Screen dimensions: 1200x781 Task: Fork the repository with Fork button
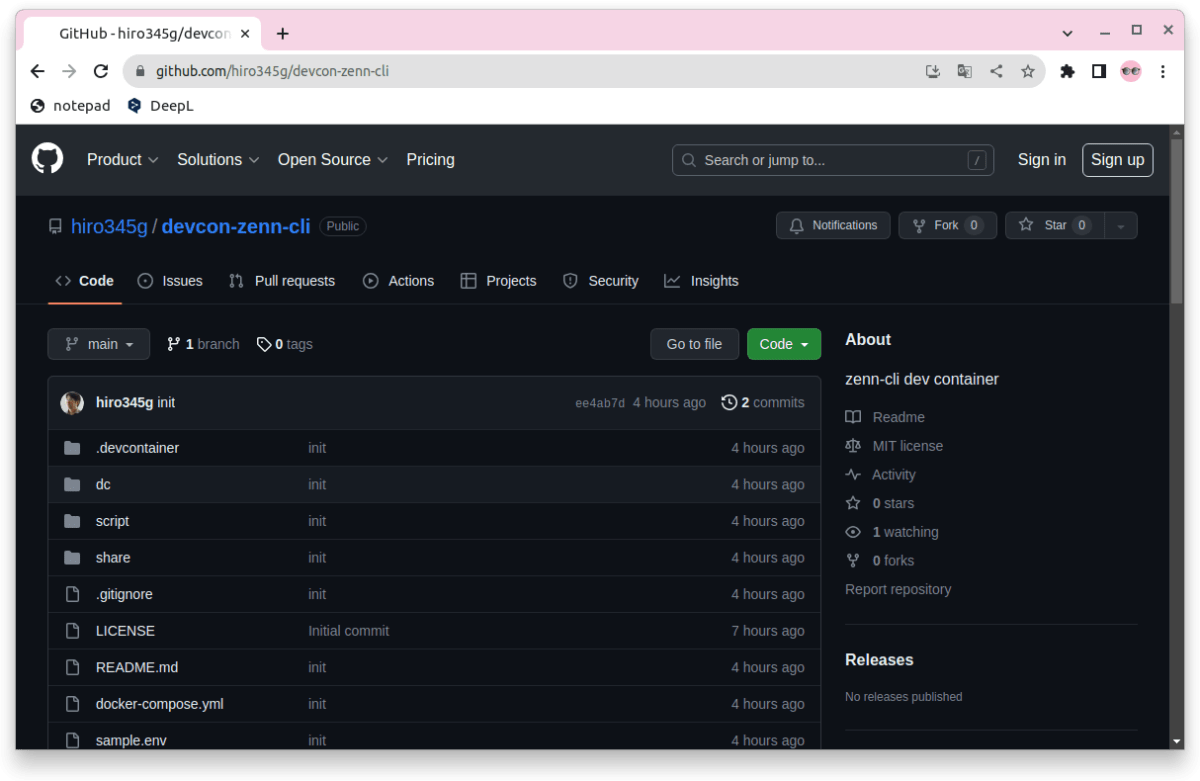pos(947,226)
